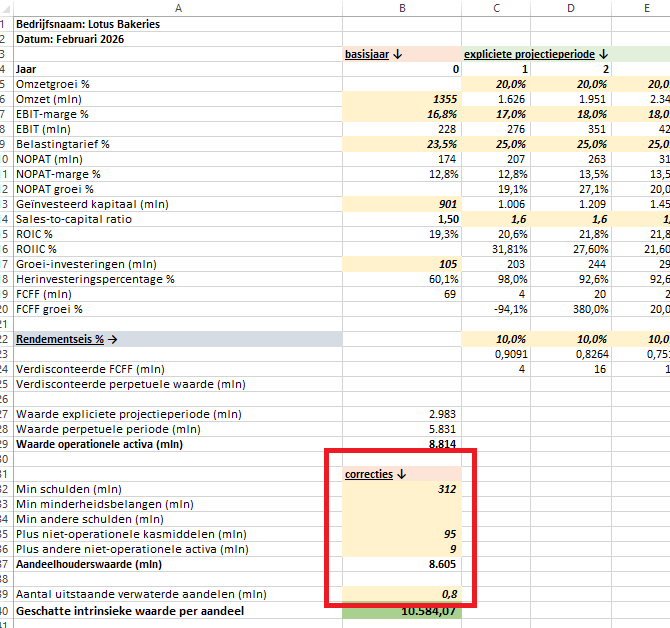Click Herinvesteringspercentage value 98,0%
This screenshot has width=670, height=628.
tap(496, 279)
